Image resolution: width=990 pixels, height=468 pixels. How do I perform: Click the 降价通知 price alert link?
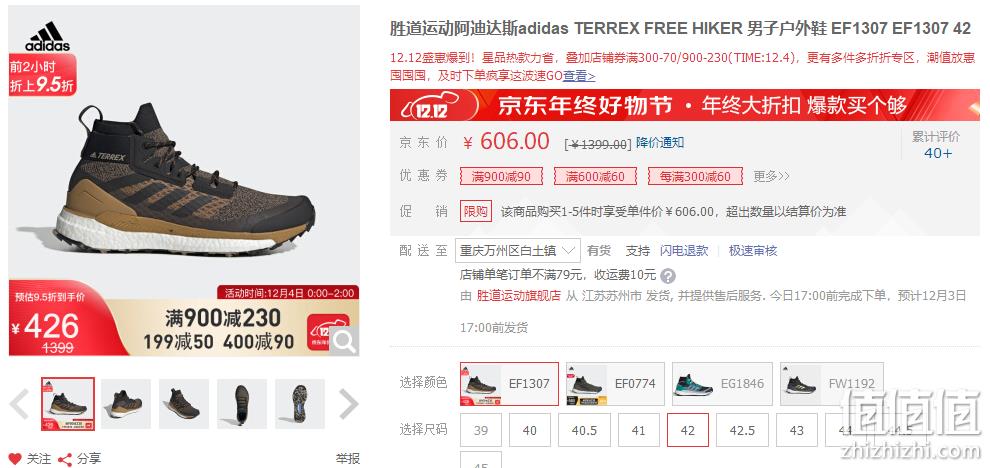click(660, 143)
